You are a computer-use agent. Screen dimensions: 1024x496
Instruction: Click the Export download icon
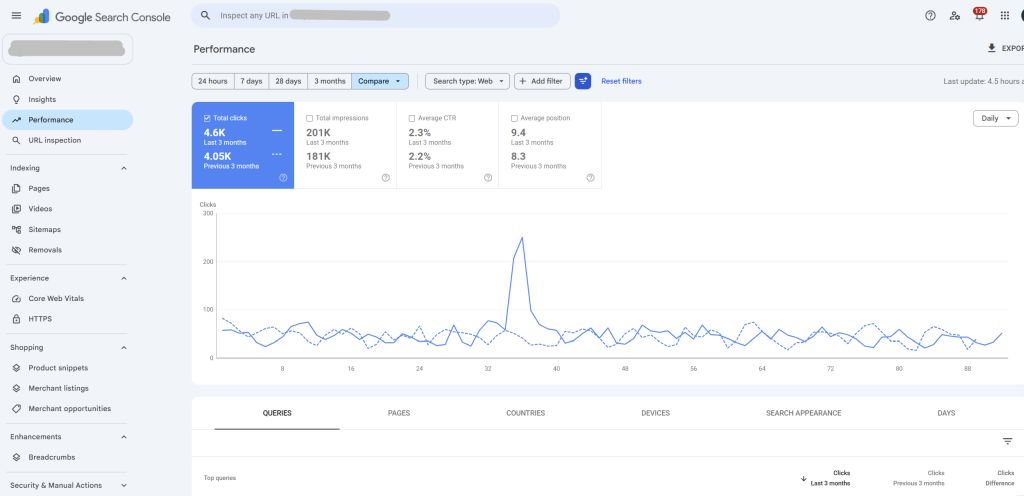(x=991, y=48)
